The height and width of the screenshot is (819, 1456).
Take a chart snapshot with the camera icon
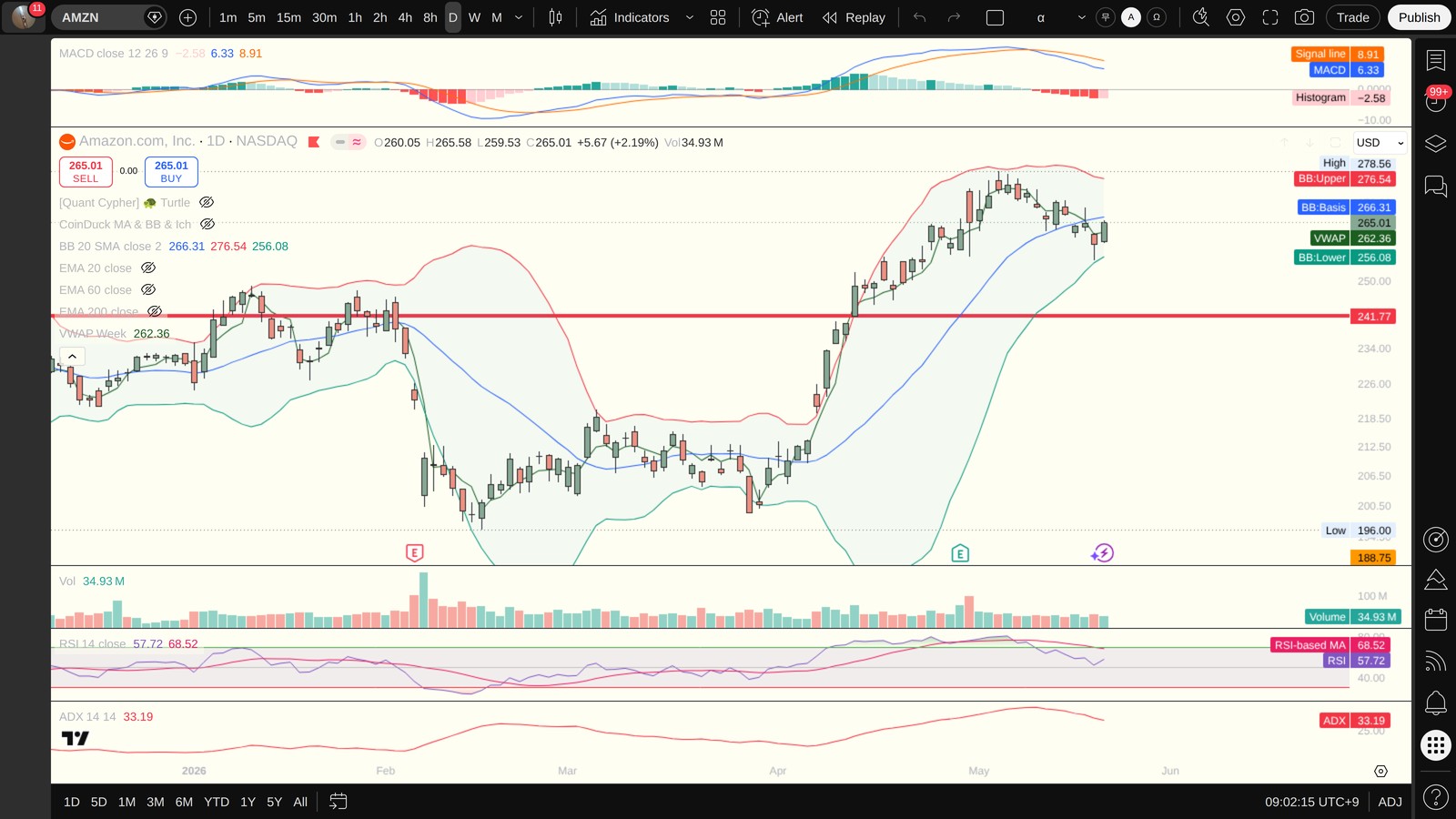pos(1304,17)
